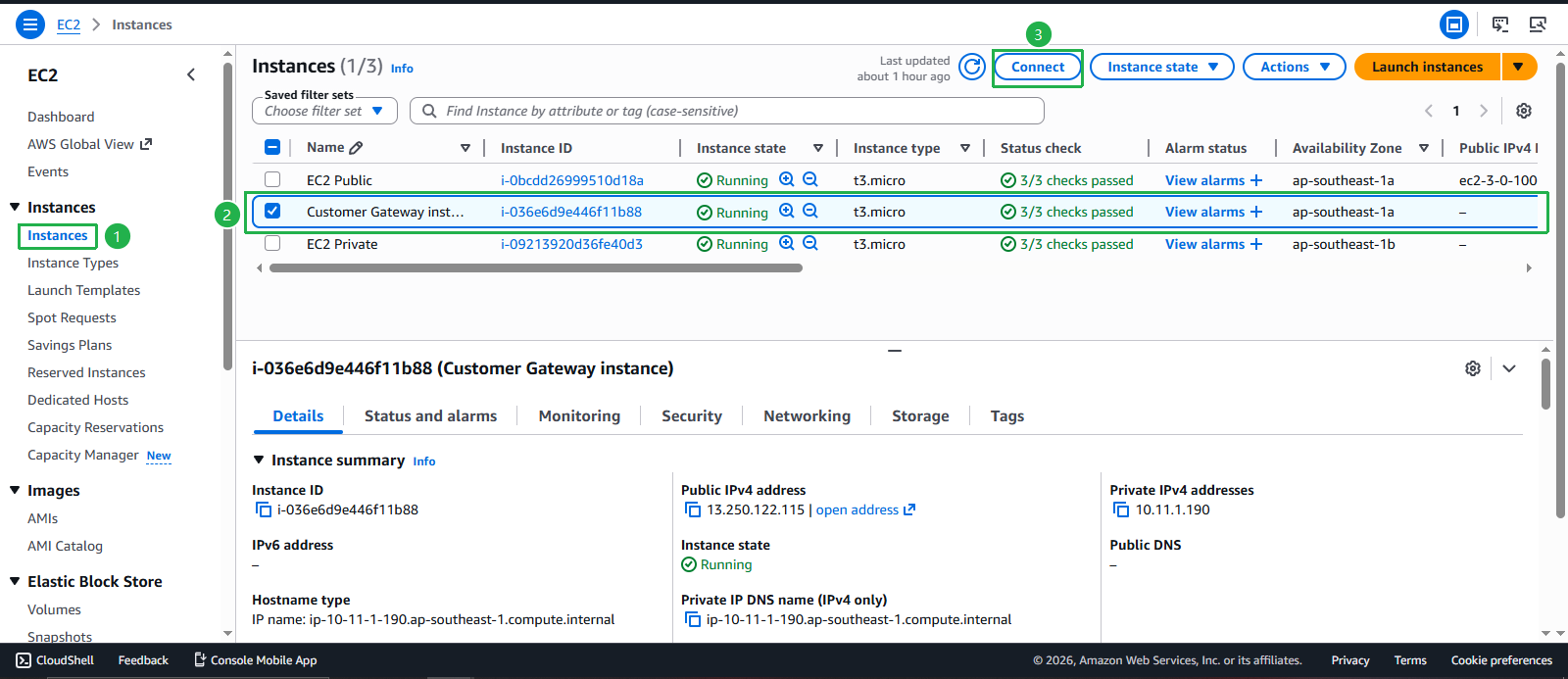Add alarm plus icon for EC2 Private

pos(1256,244)
